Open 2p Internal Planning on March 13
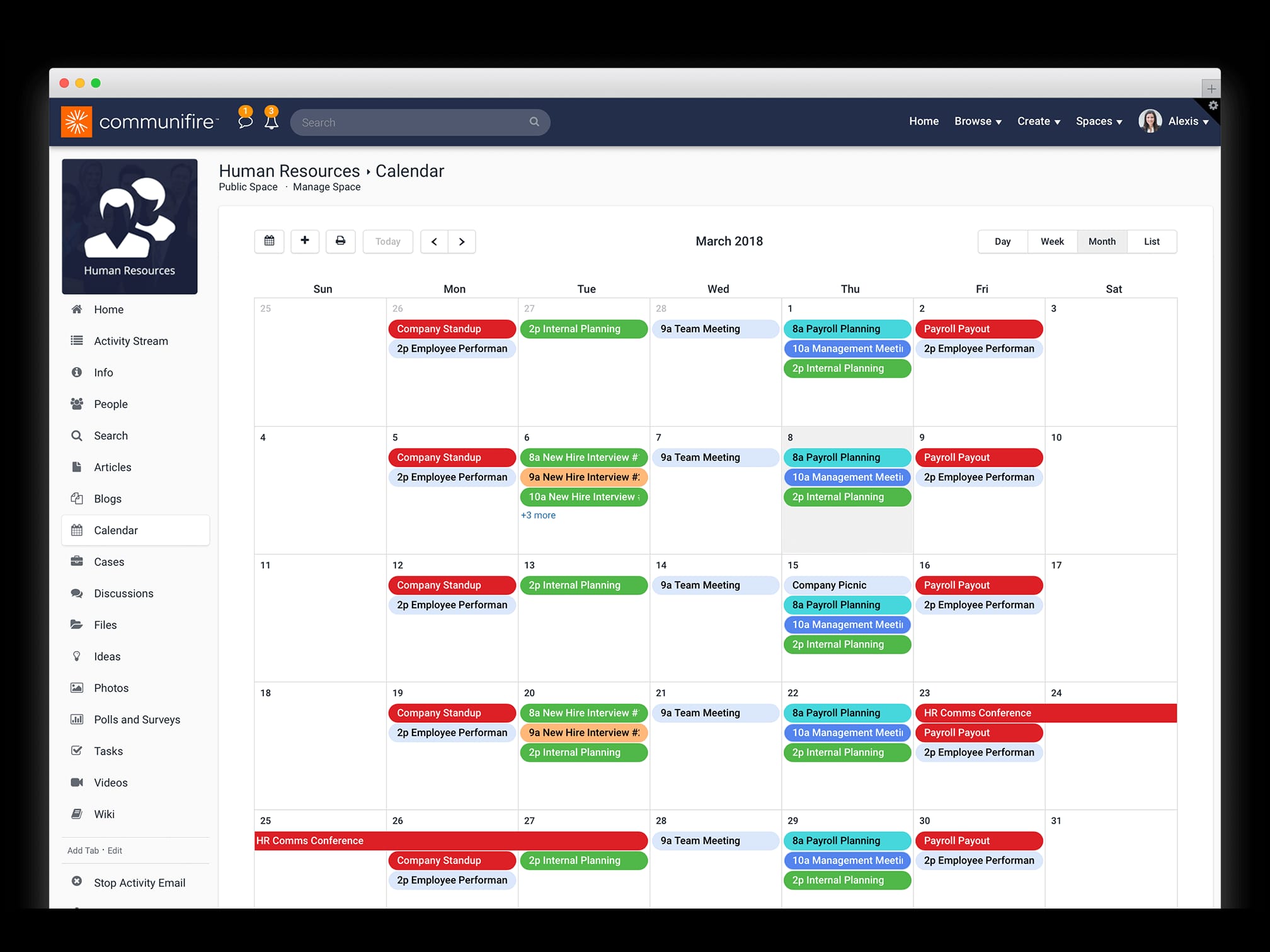 584,585
